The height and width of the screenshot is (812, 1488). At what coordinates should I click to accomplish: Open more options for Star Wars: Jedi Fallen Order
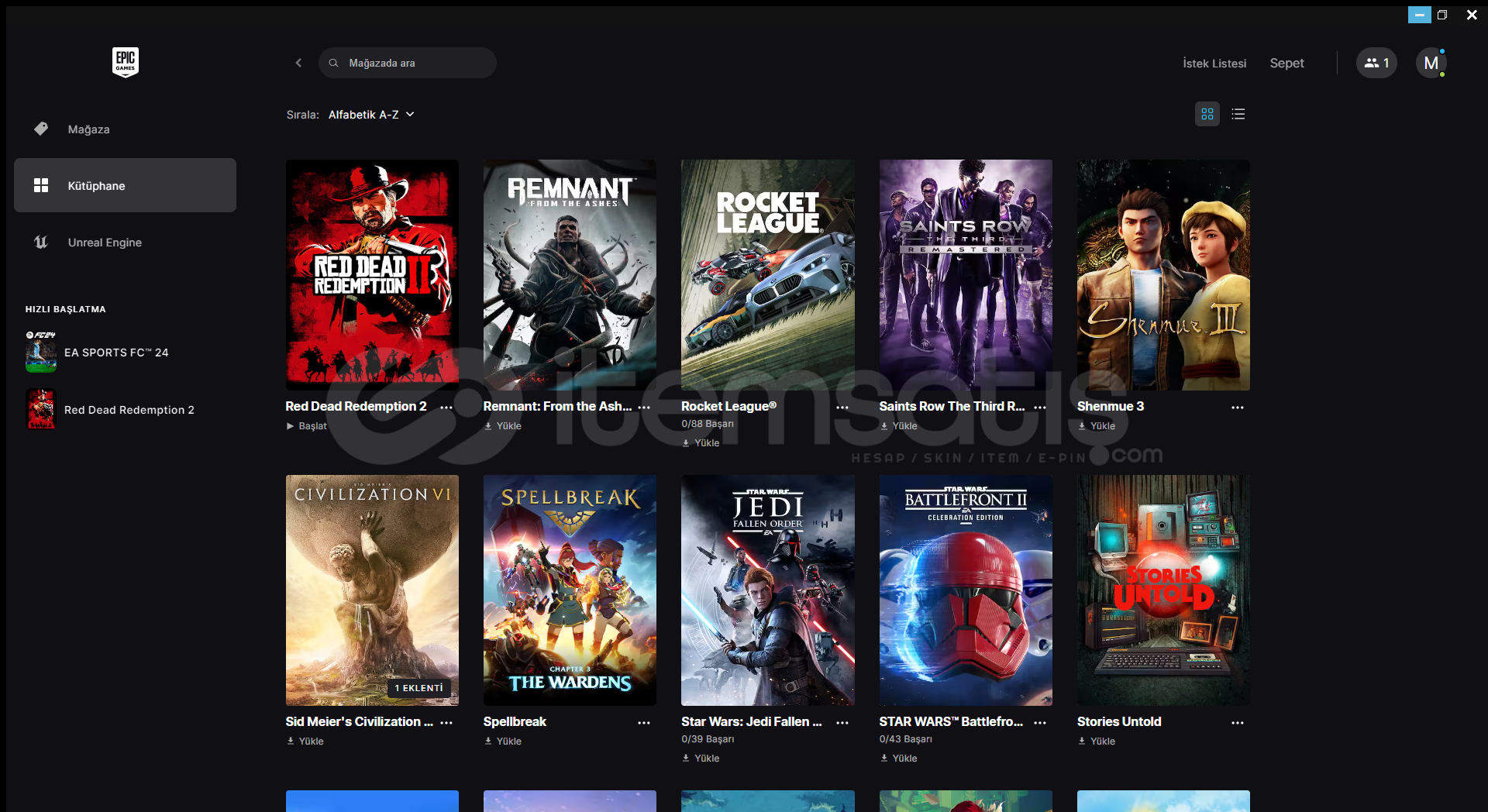[842, 722]
